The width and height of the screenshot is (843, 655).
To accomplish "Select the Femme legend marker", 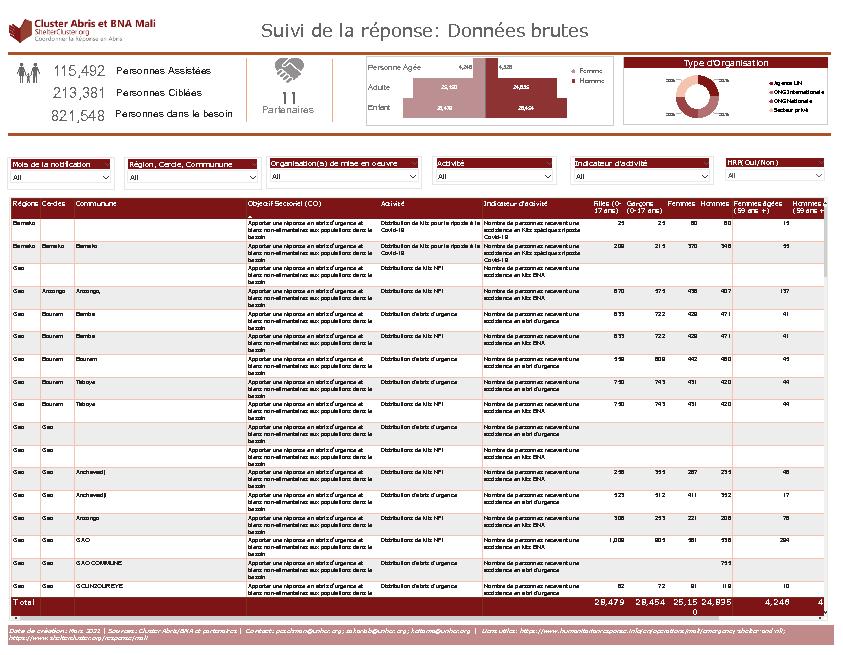I will point(573,71).
